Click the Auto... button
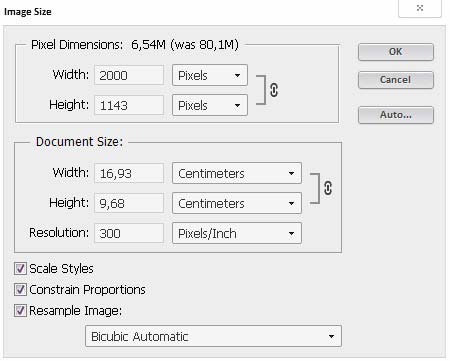The image size is (450, 361). [396, 115]
